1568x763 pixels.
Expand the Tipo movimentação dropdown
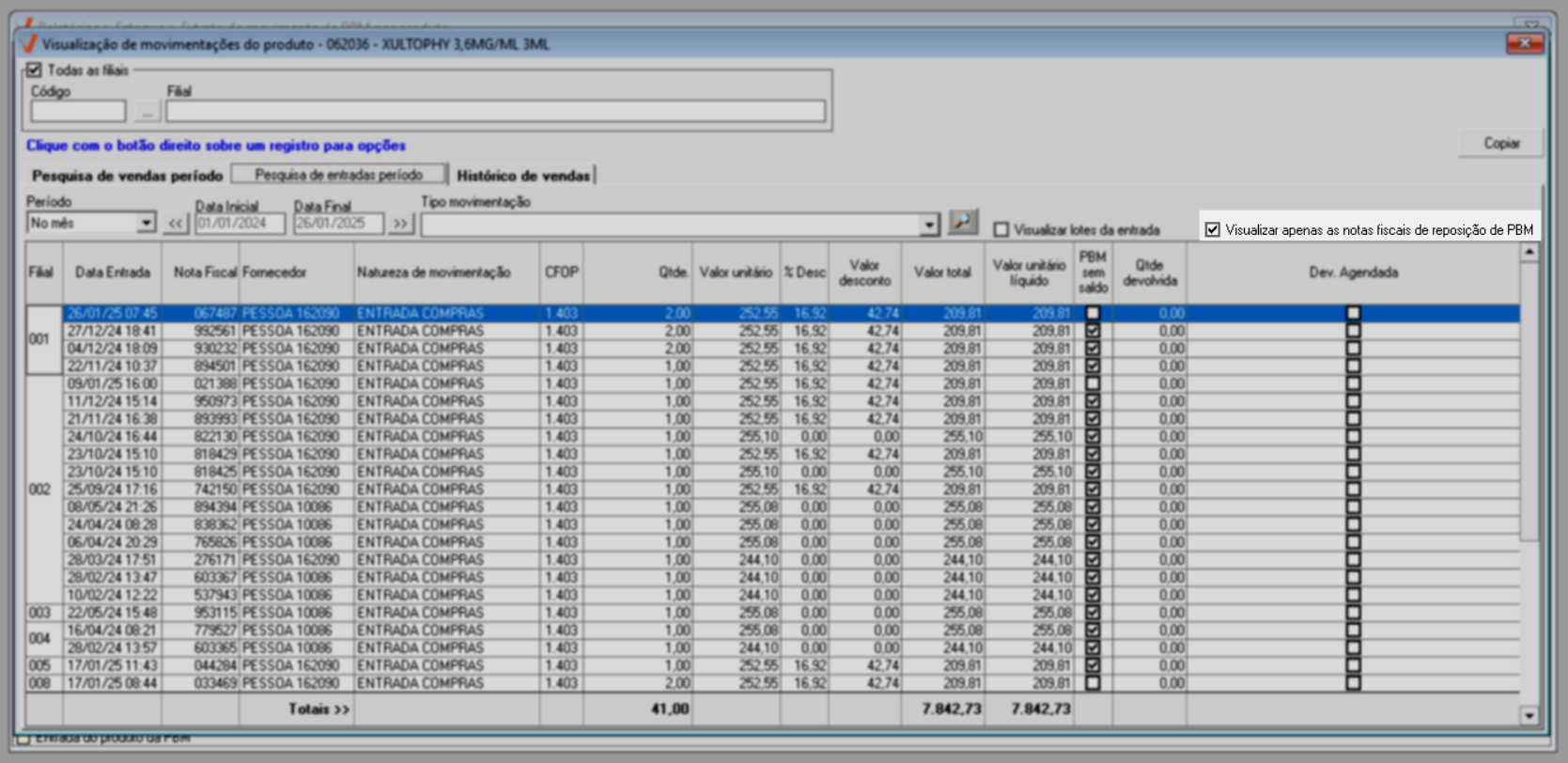tap(929, 225)
